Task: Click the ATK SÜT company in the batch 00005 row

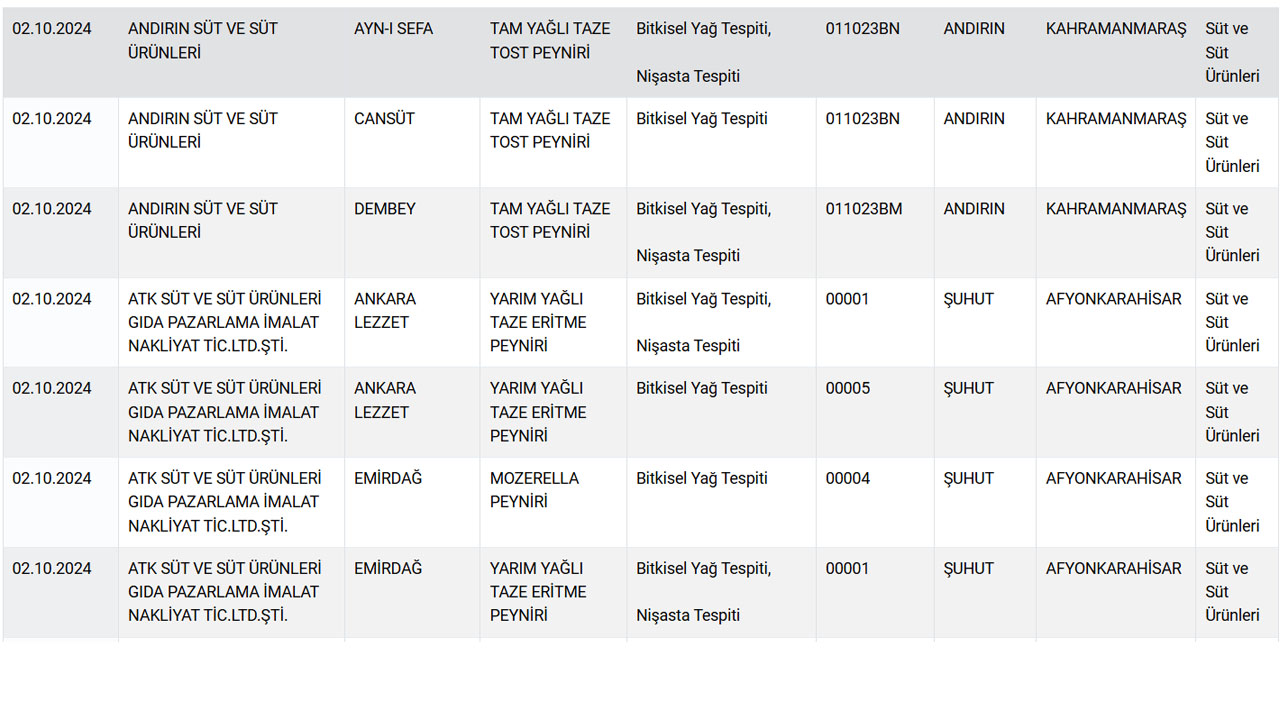Action: 224,412
